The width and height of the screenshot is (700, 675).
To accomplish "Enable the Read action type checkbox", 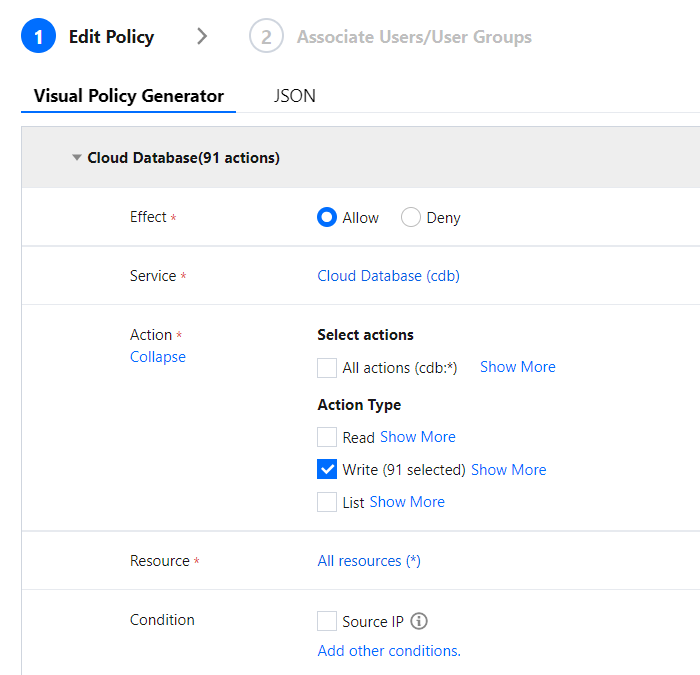I will [327, 437].
